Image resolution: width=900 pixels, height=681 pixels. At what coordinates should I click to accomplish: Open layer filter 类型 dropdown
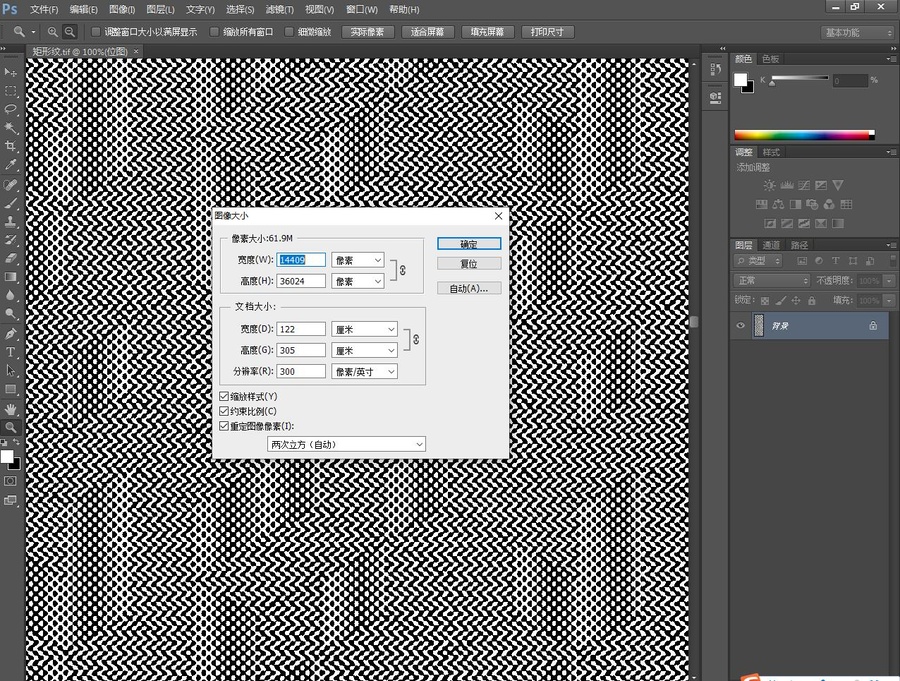click(x=758, y=261)
